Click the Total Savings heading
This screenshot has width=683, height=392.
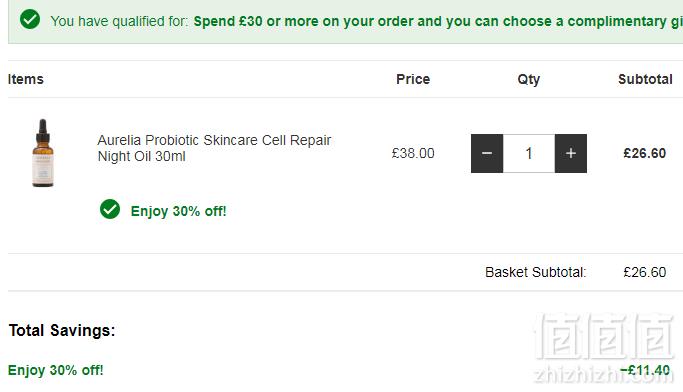[x=62, y=330]
